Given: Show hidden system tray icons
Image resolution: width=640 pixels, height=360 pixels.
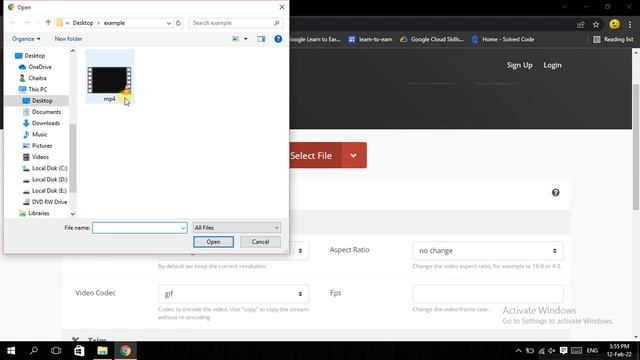Looking at the screenshot, I should (518, 351).
